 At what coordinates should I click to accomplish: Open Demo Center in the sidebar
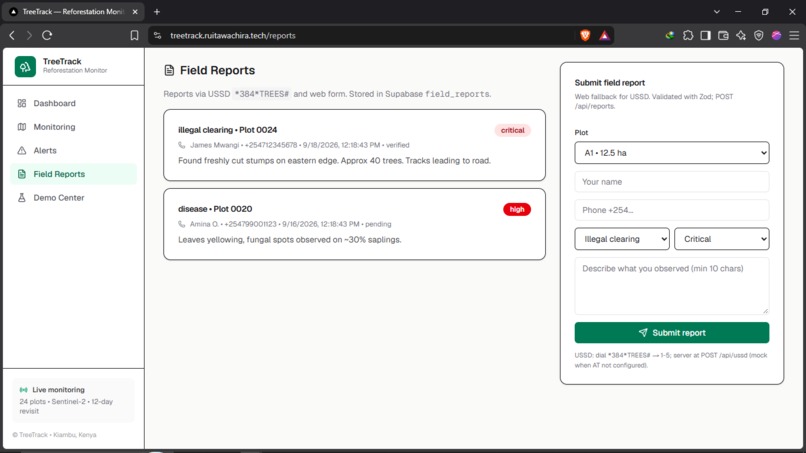tap(74, 198)
